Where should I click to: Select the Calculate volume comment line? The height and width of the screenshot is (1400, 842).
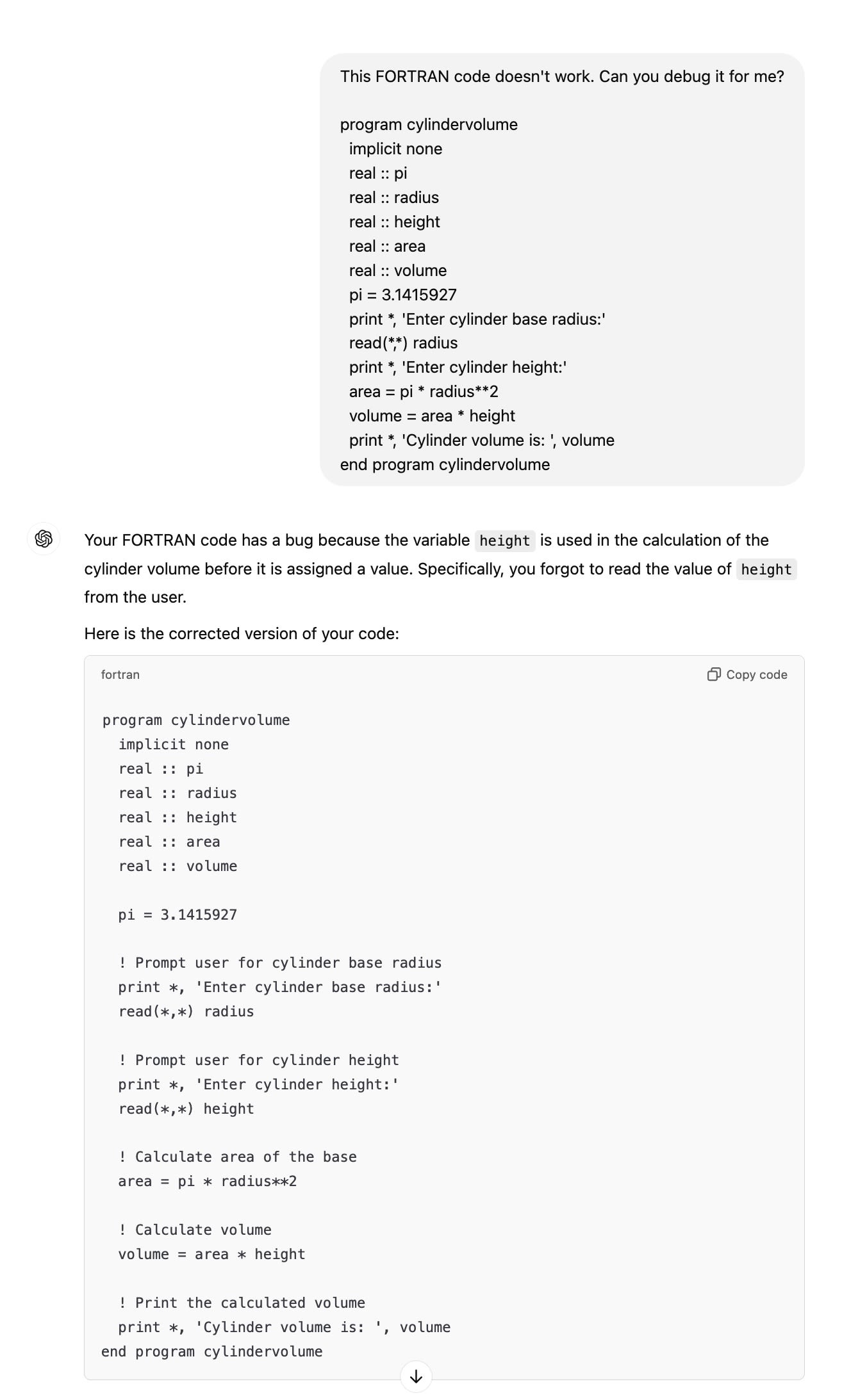point(194,1230)
